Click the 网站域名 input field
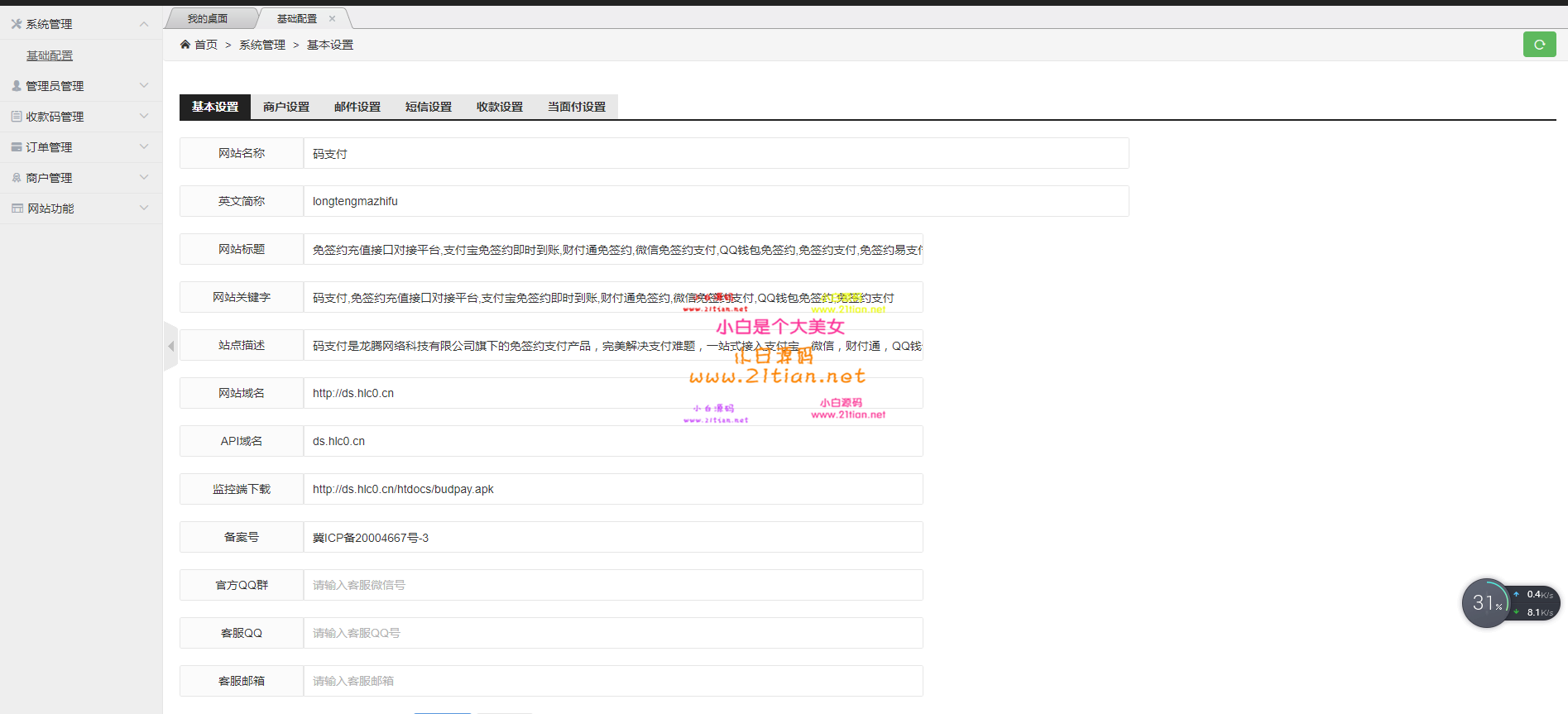The width and height of the screenshot is (1568, 714). (x=613, y=393)
